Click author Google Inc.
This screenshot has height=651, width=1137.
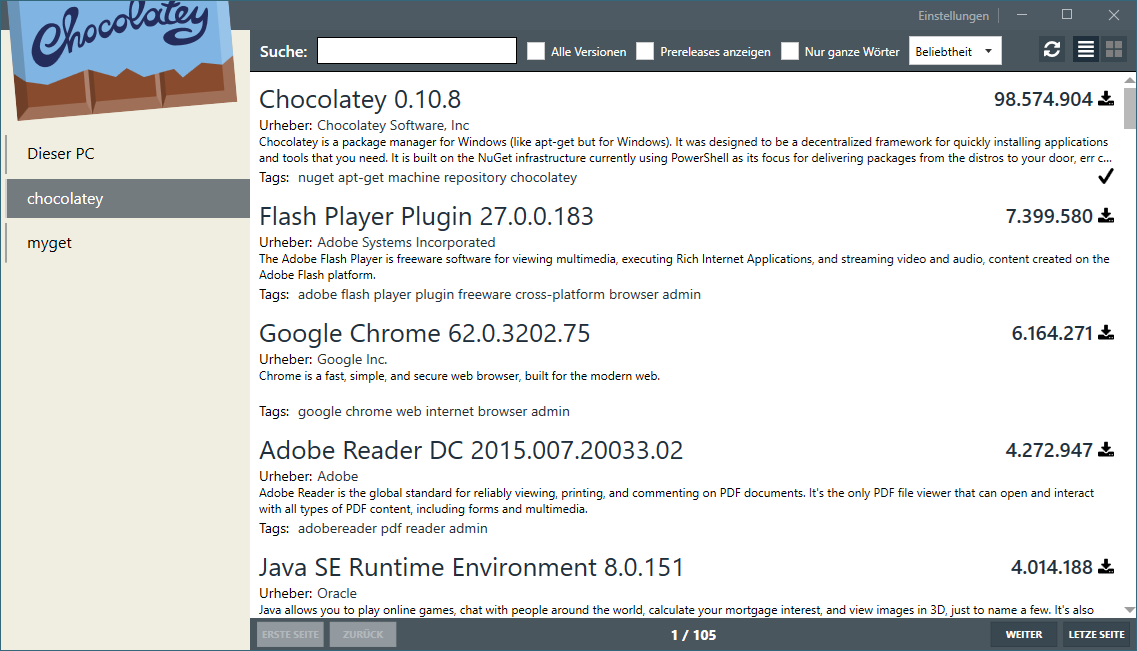pyautogui.click(x=352, y=359)
